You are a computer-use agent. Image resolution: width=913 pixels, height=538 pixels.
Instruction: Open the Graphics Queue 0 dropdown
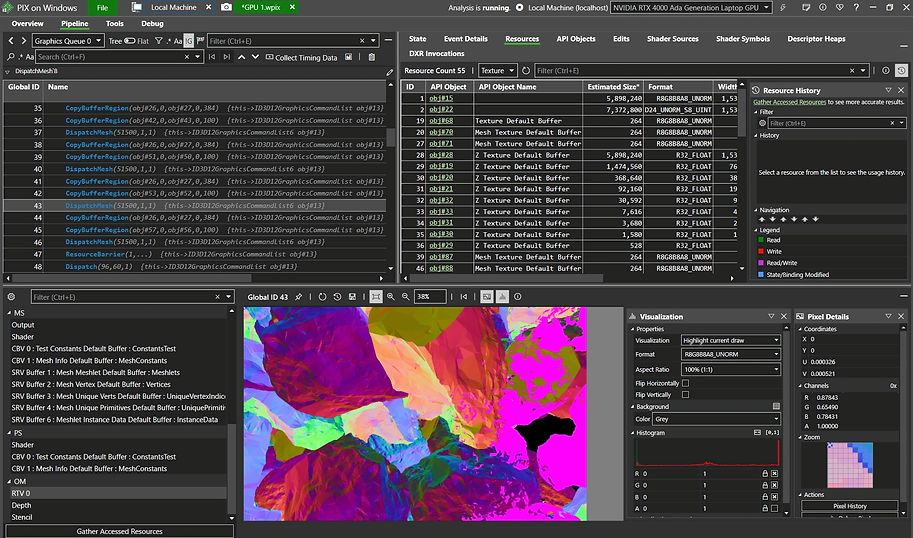[x=68, y=41]
